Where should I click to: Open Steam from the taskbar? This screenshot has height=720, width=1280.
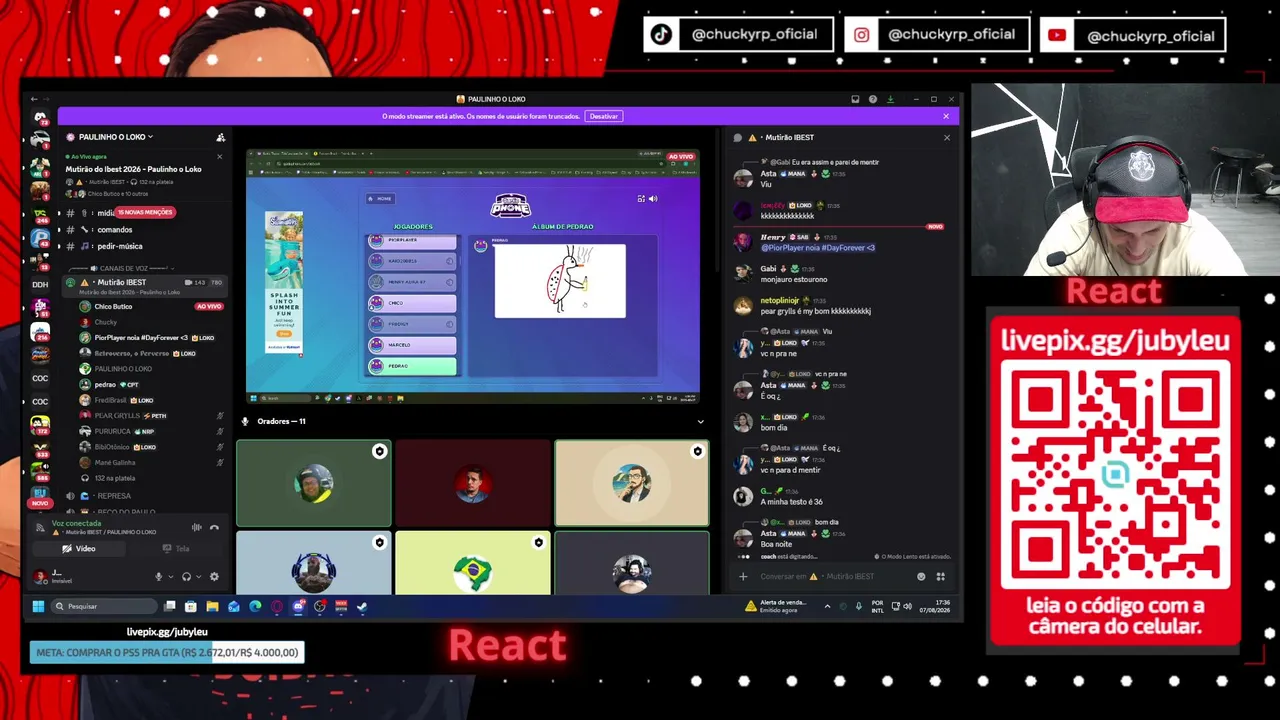(362, 606)
